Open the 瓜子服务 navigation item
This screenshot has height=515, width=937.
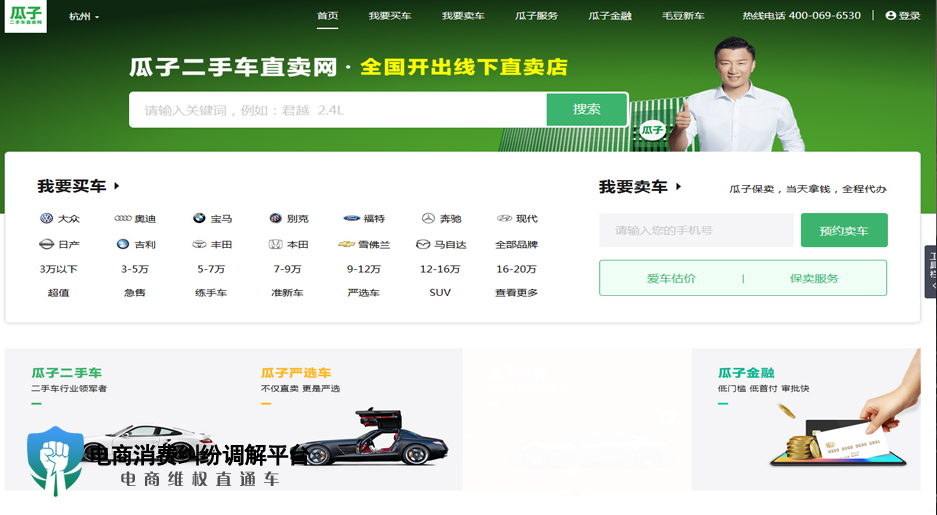pos(537,16)
